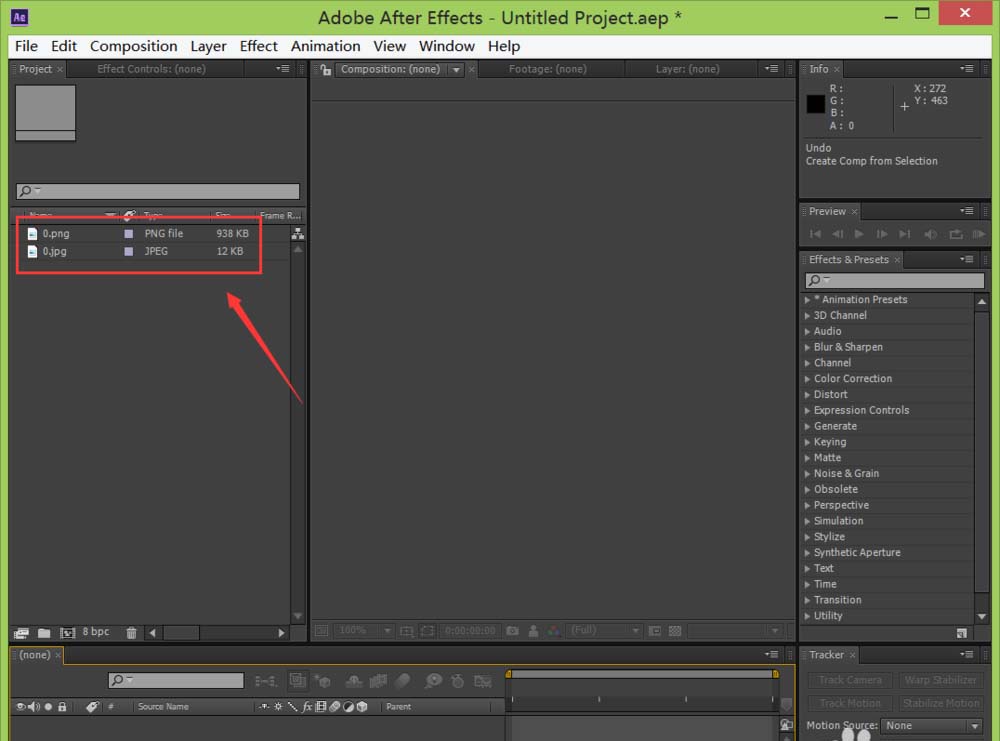Open the Composition (none) dropdown
The height and width of the screenshot is (741, 1000).
456,70
